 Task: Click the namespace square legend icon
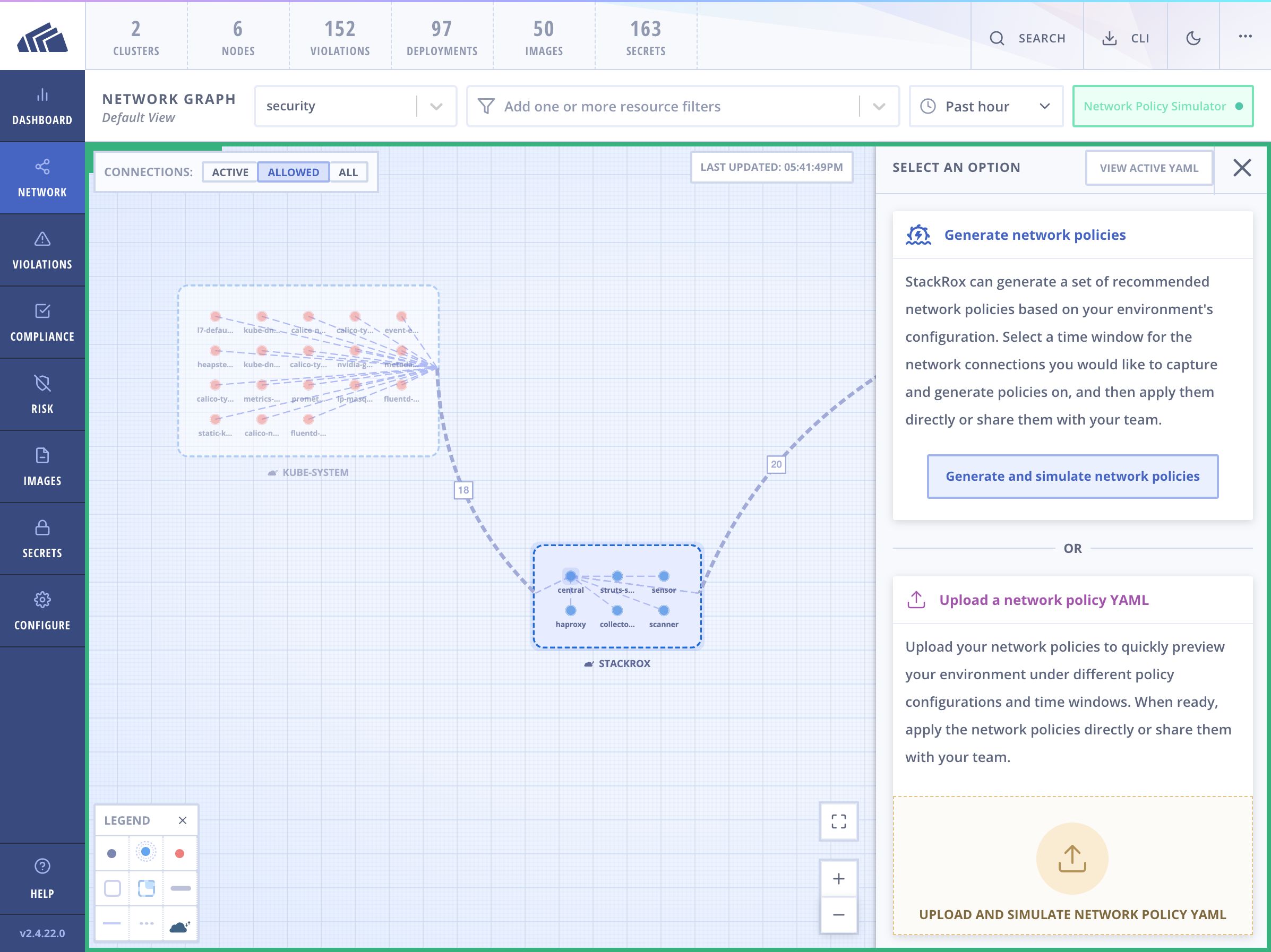pos(112,888)
